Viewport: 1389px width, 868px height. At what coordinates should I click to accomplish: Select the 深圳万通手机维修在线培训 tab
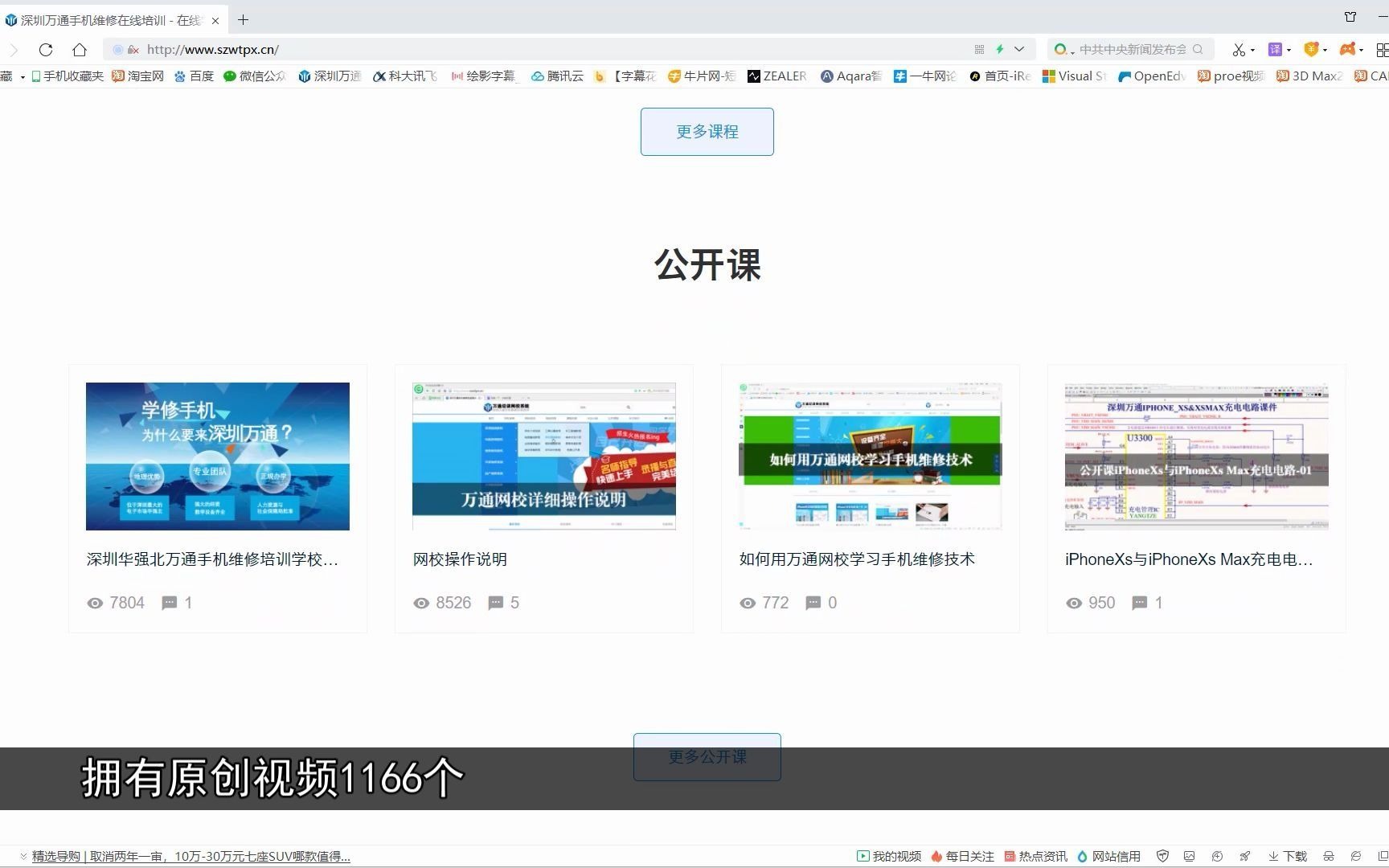coord(113,20)
